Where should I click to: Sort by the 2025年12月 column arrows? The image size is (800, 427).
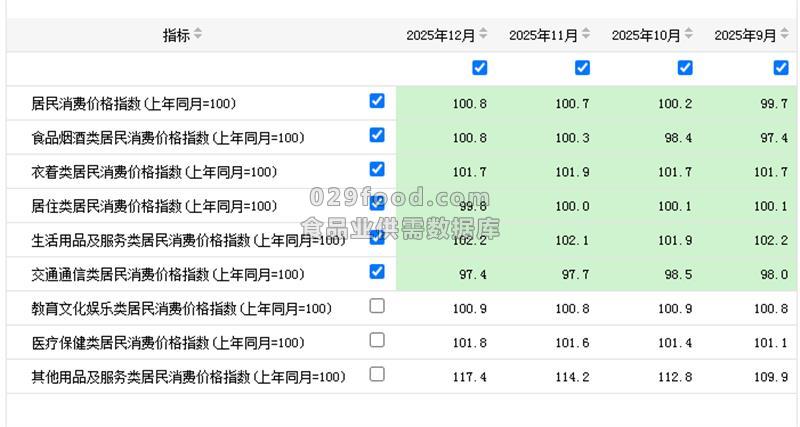pyautogui.click(x=484, y=35)
